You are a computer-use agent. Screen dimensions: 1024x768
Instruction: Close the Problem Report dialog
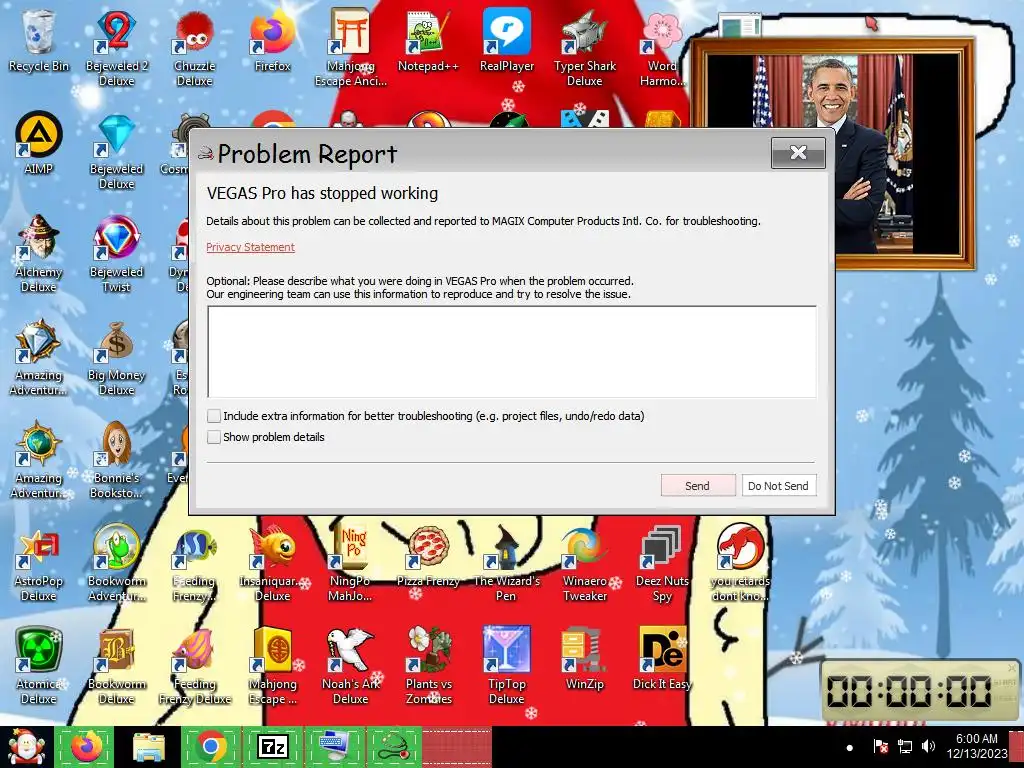(x=798, y=153)
